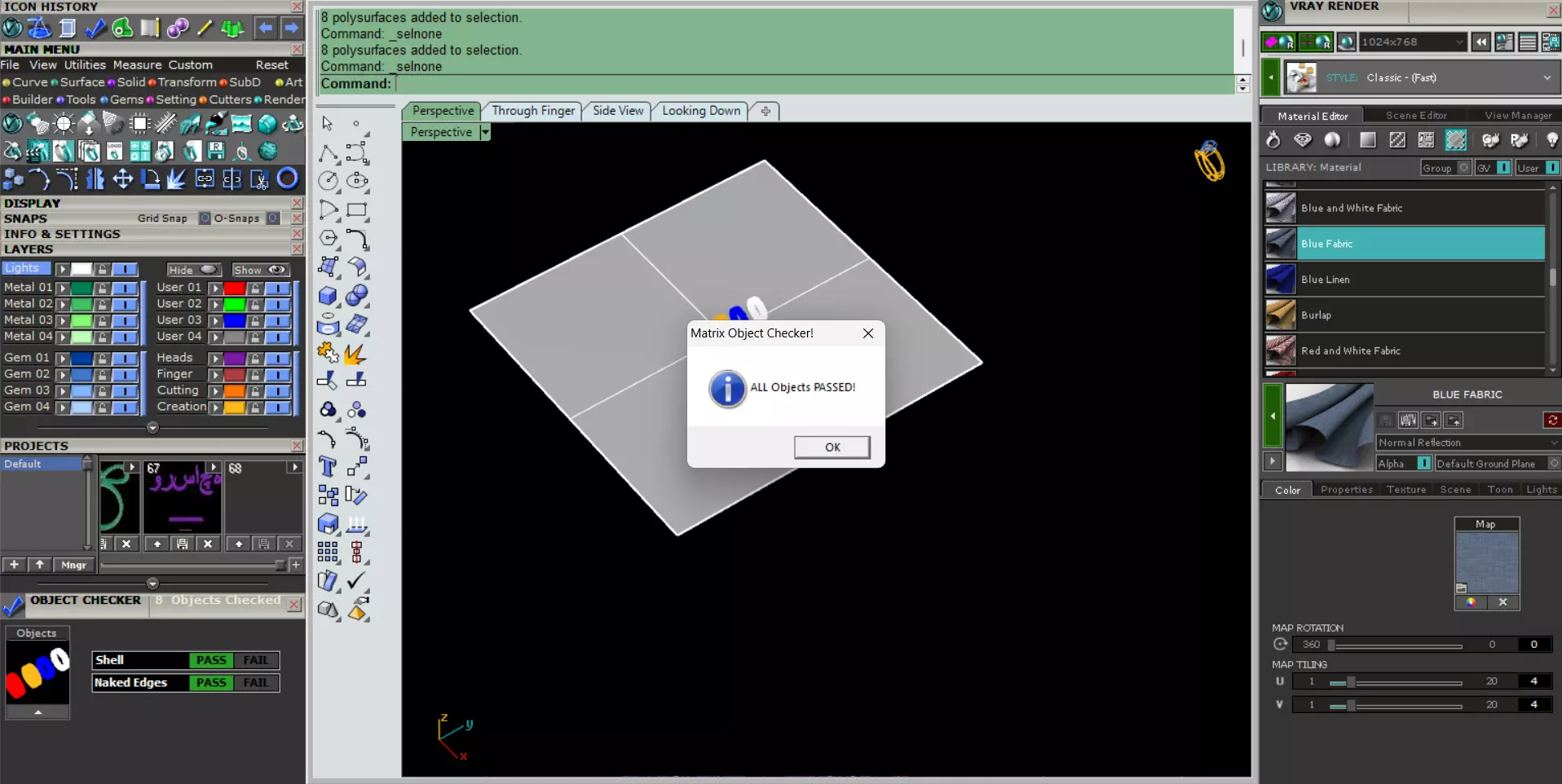Select the Box solid tool
The height and width of the screenshot is (784, 1562).
[x=328, y=296]
